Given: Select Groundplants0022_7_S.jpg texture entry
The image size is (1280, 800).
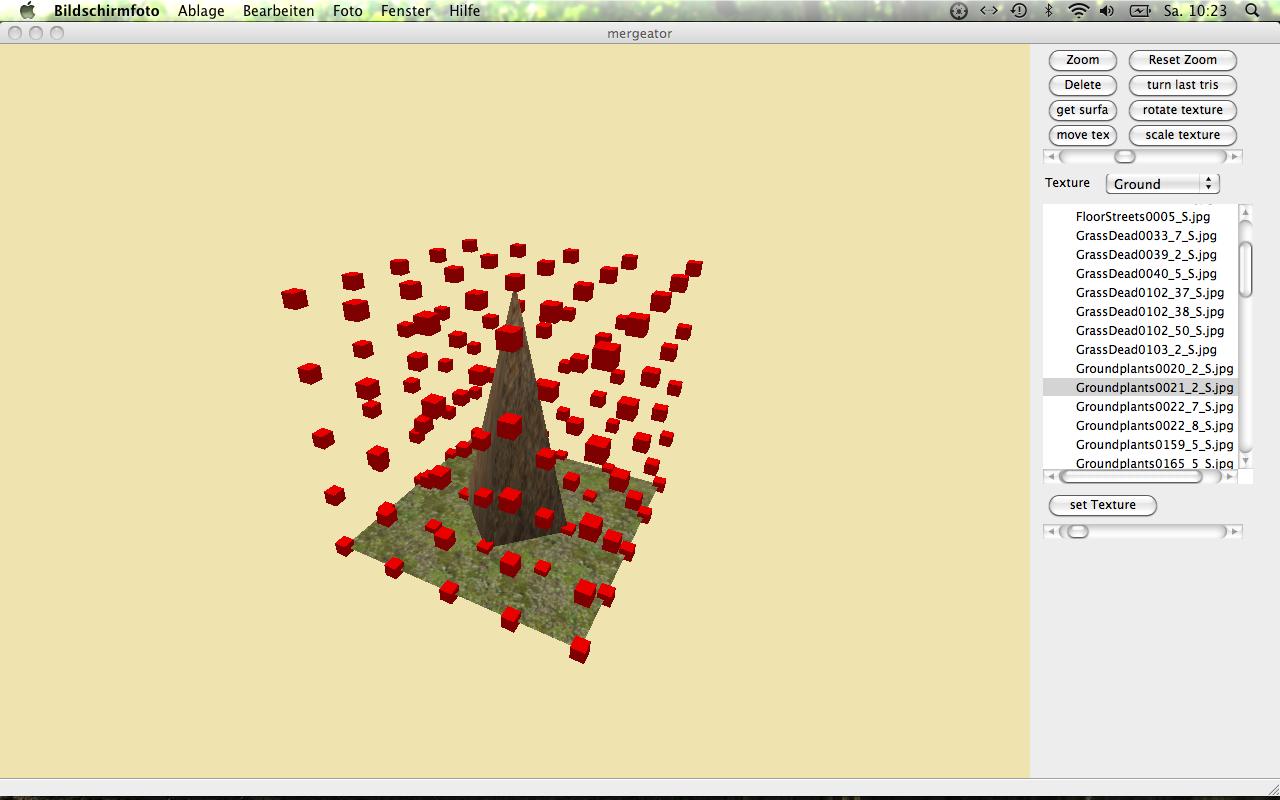Looking at the screenshot, I should 1154,407.
